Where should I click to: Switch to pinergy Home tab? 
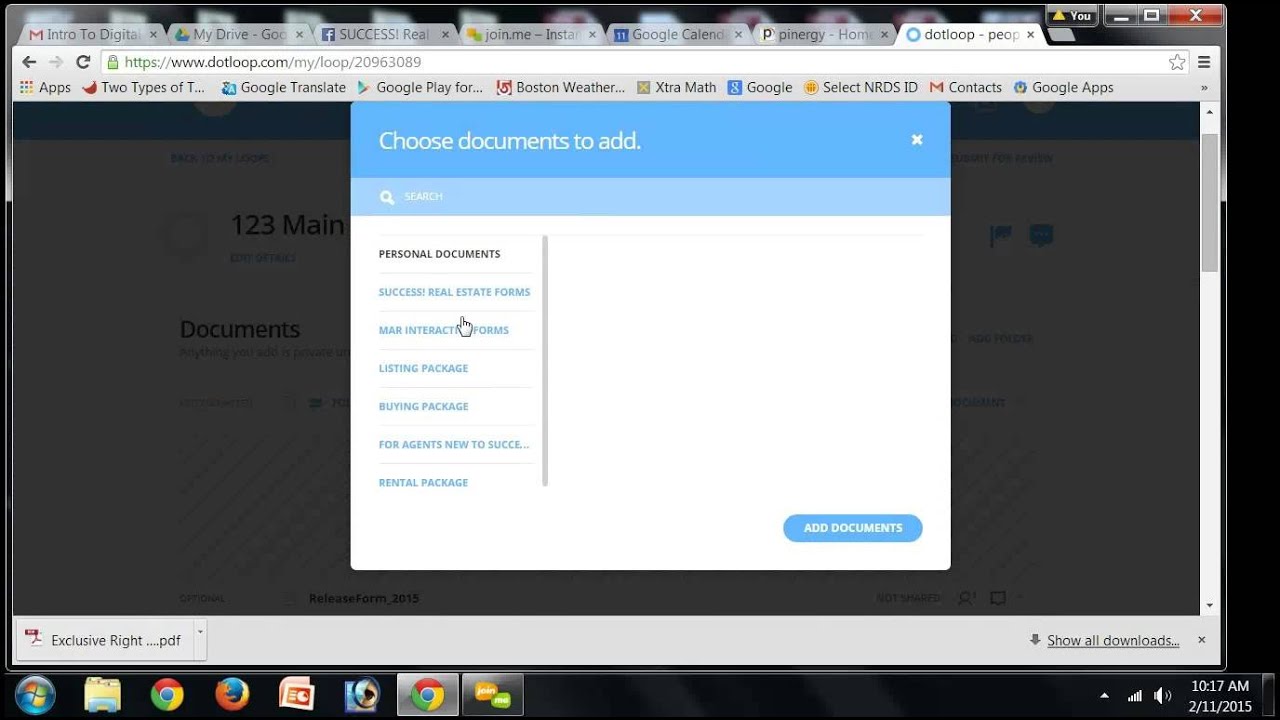point(821,34)
